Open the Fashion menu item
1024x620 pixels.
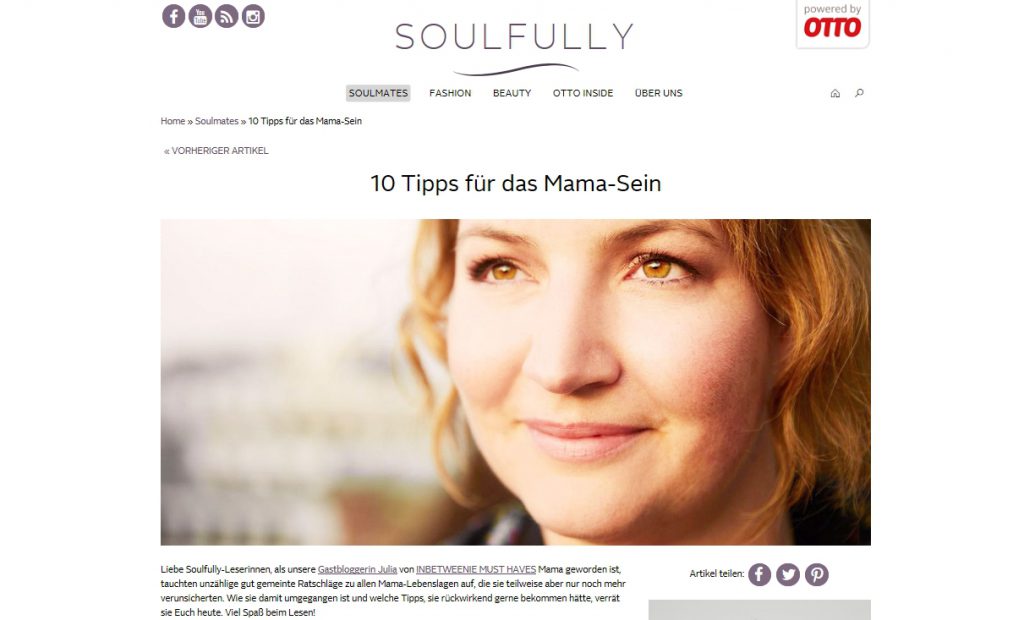coord(450,93)
